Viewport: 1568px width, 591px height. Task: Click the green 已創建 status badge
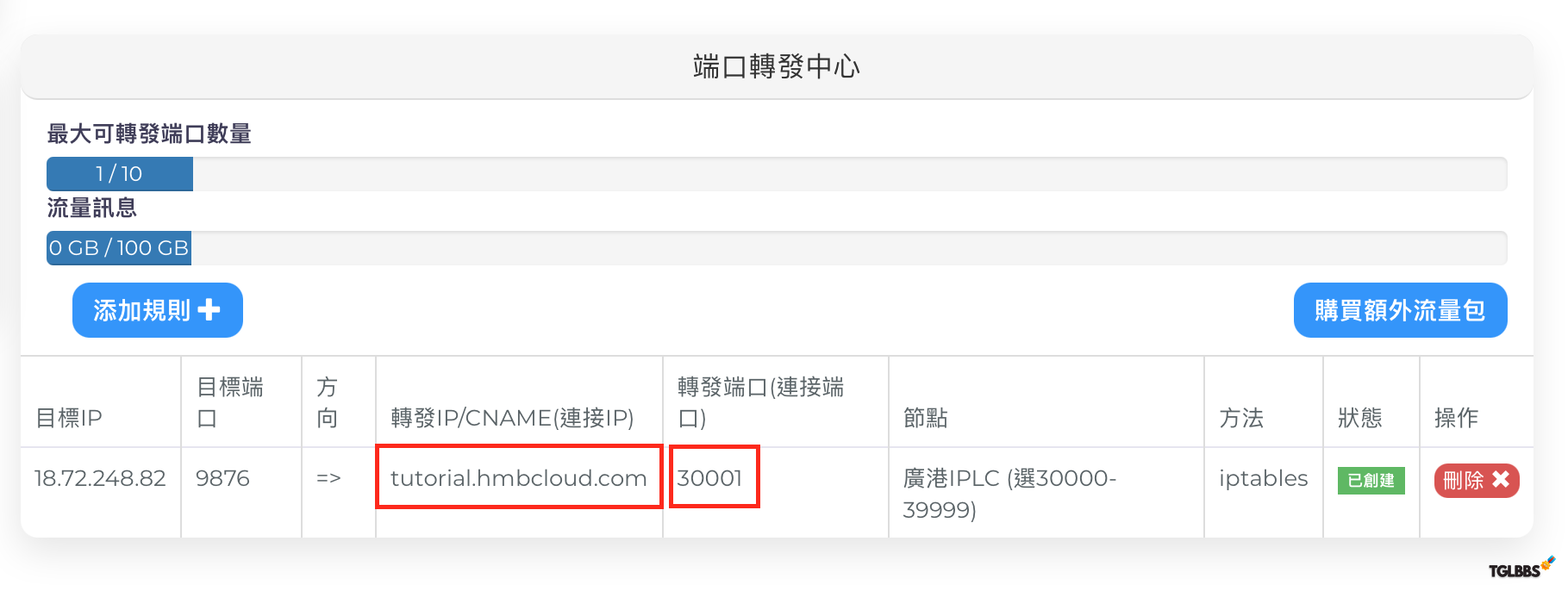click(x=1371, y=481)
